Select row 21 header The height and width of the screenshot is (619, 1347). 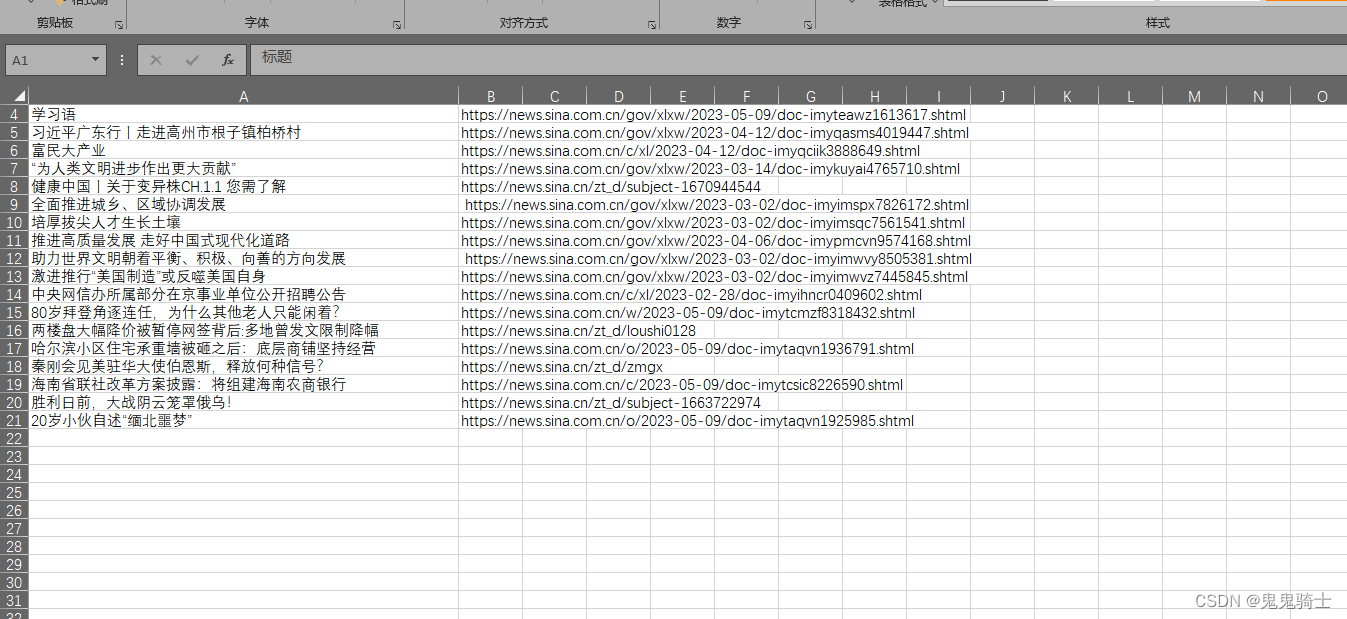point(14,420)
